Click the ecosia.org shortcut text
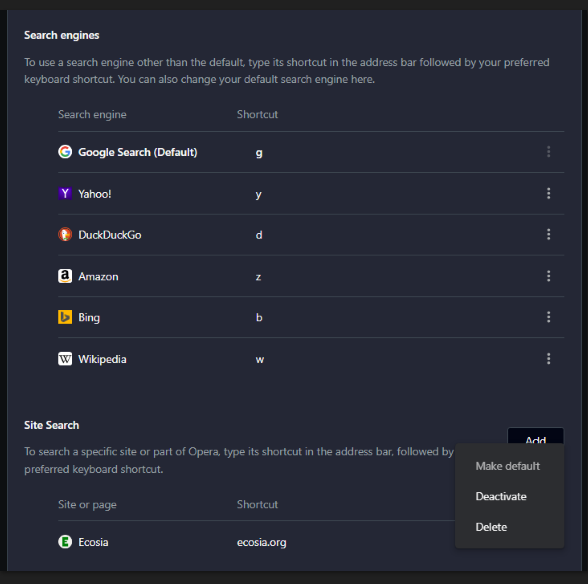Screen dimensions: 588x584 pos(261,542)
